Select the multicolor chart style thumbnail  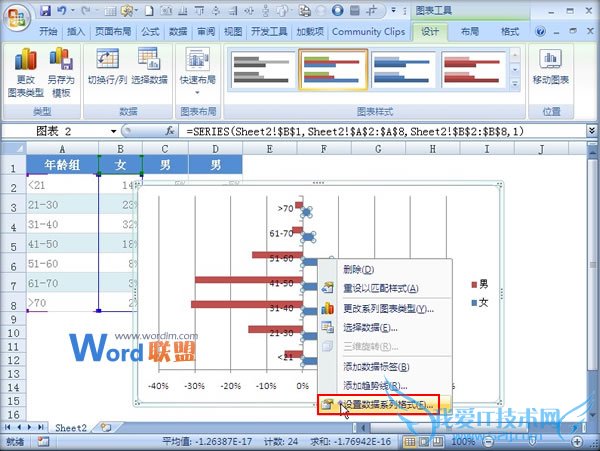(333, 69)
